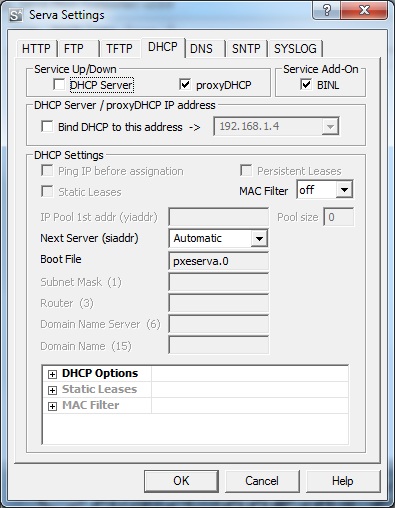The width and height of the screenshot is (395, 508).
Task: Click the Help button
Action: pyautogui.click(x=343, y=481)
